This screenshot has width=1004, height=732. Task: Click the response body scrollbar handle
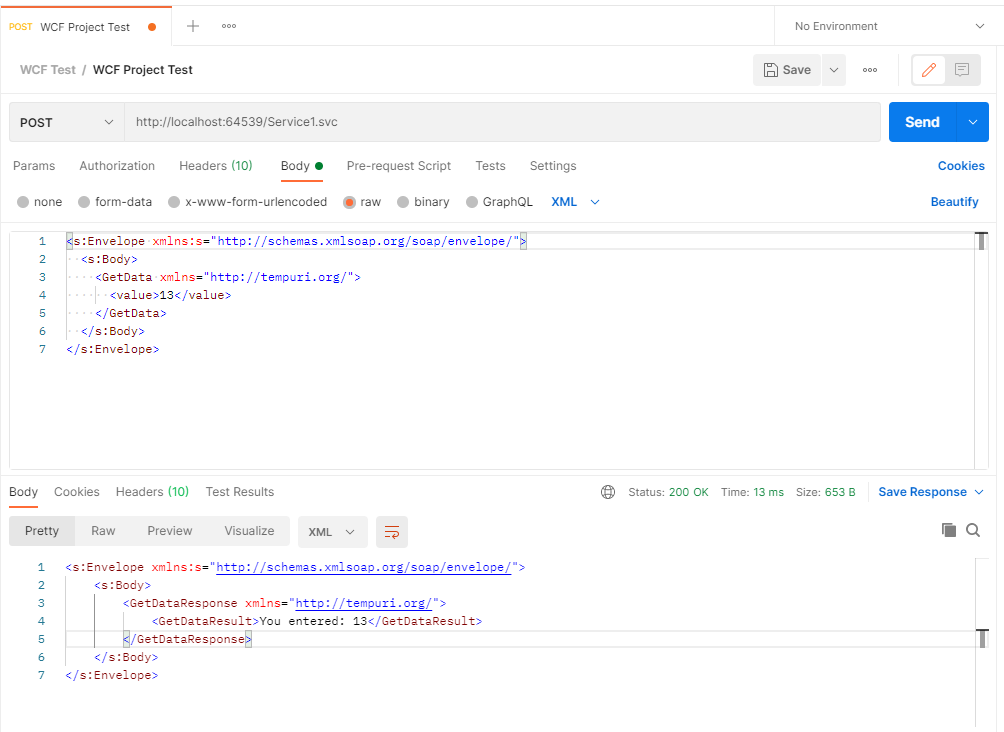pyautogui.click(x=982, y=638)
